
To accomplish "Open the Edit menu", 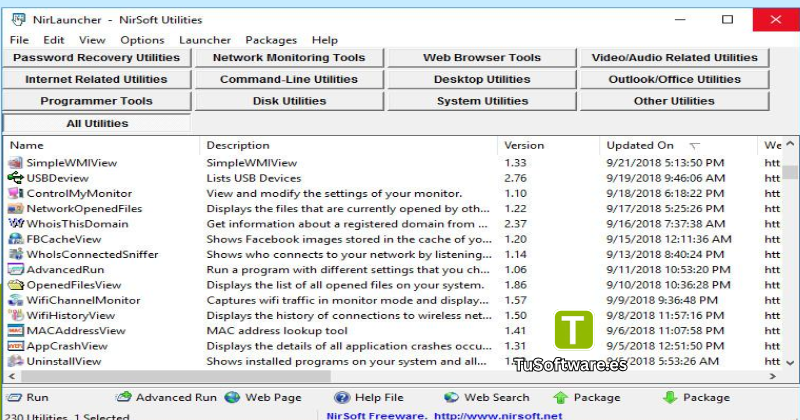I will pos(54,40).
